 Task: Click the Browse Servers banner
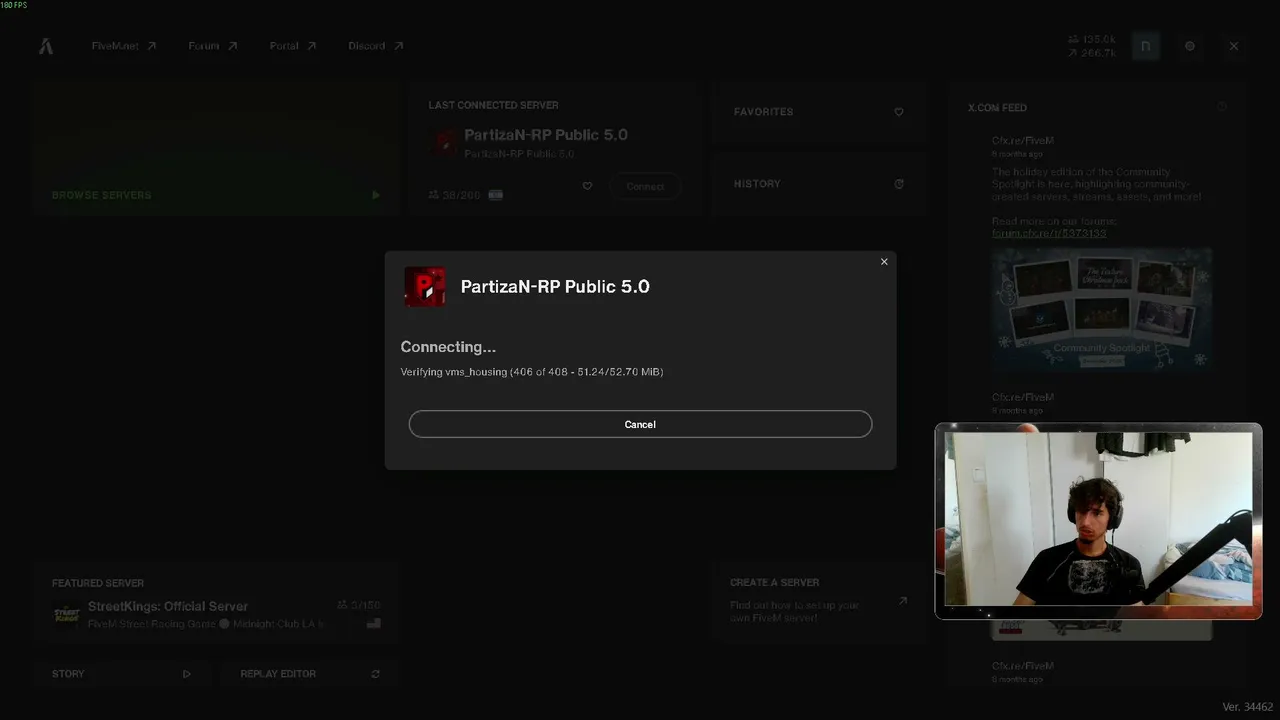tap(216, 149)
